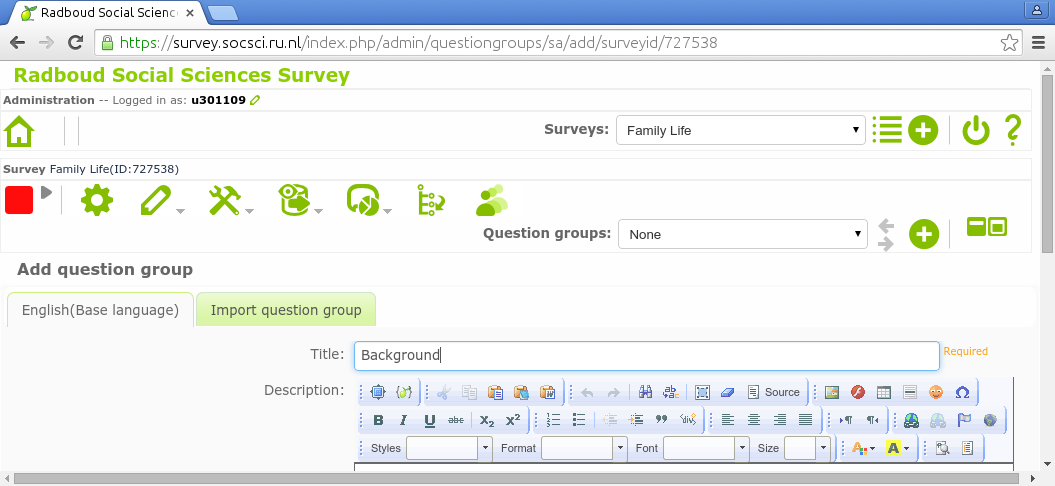Toggle italic formatting in description editor
The image size is (1055, 486).
point(403,420)
